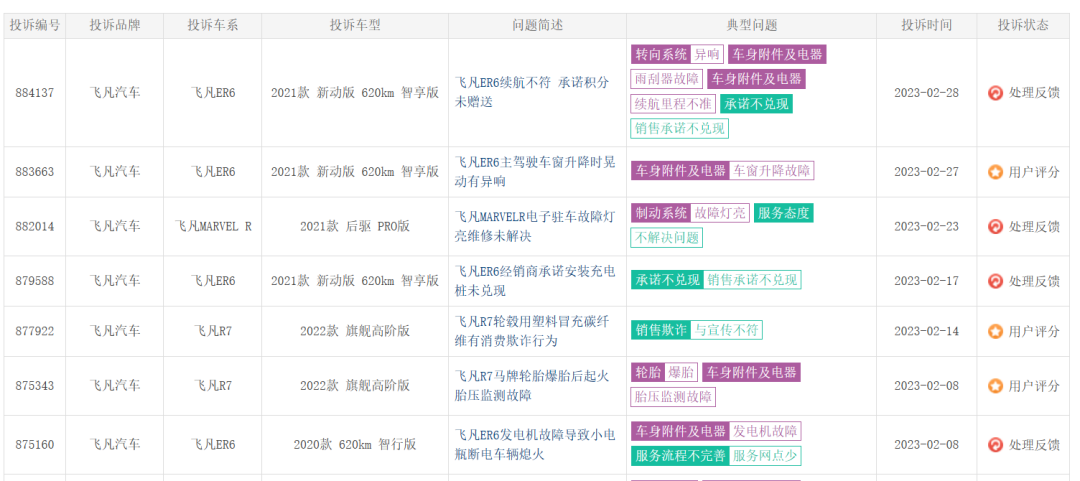Image resolution: width=1080 pixels, height=481 pixels.
Task: Click the date 2023-02-23
Action: pyautogui.click(x=926, y=227)
